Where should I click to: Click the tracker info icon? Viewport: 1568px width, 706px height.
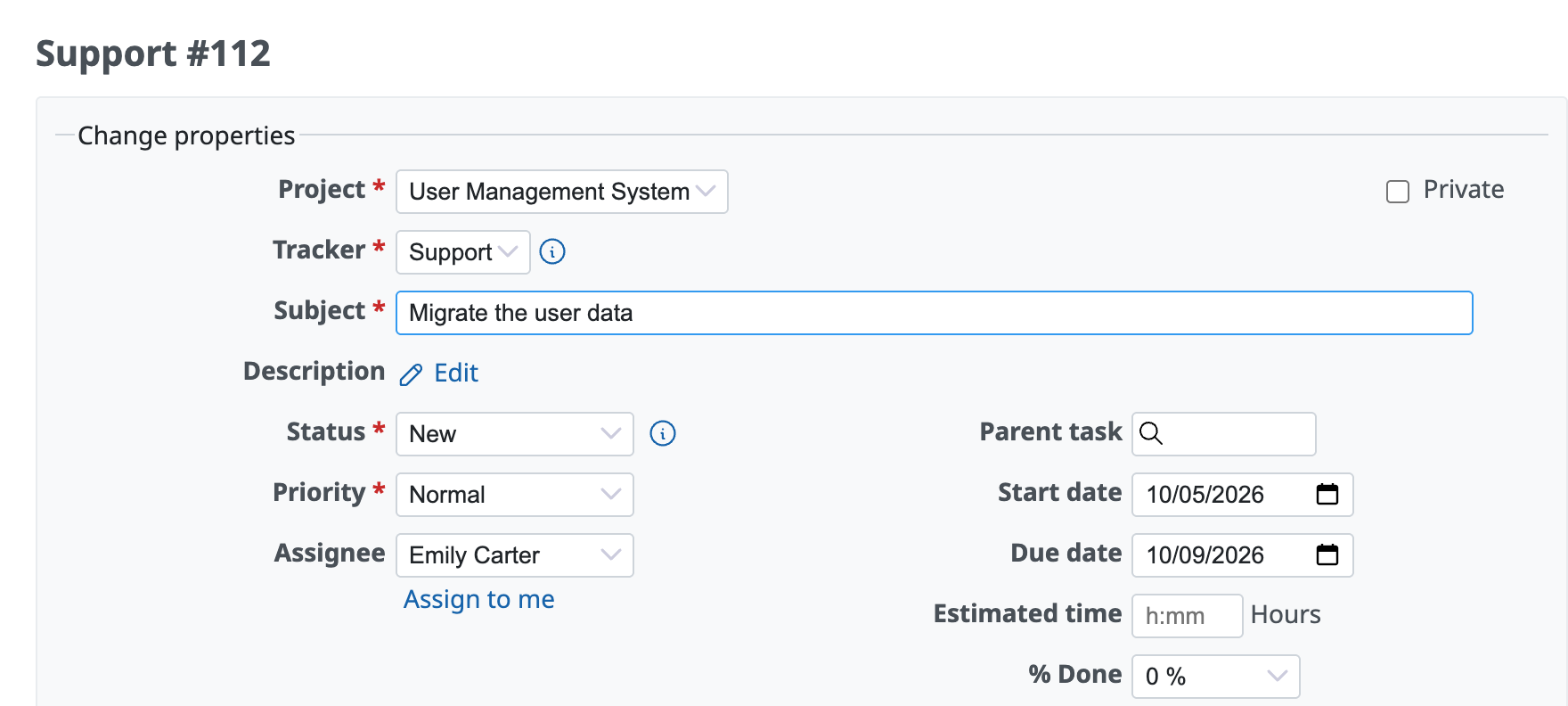coord(552,252)
